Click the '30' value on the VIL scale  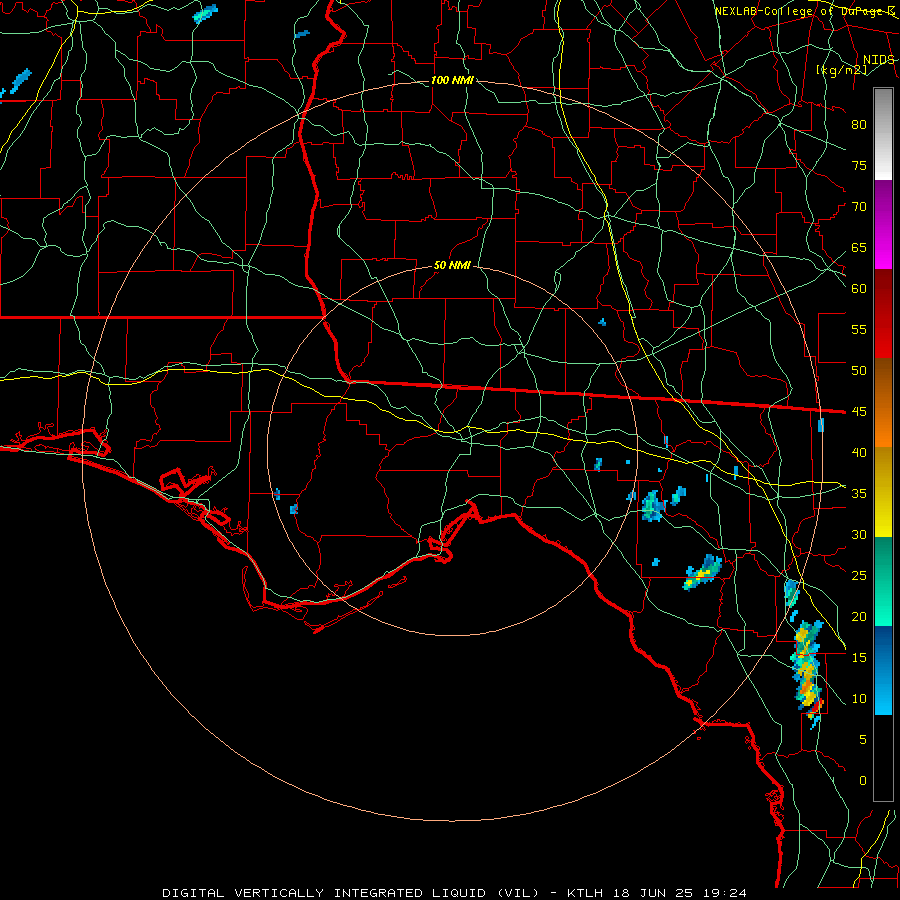(x=859, y=534)
